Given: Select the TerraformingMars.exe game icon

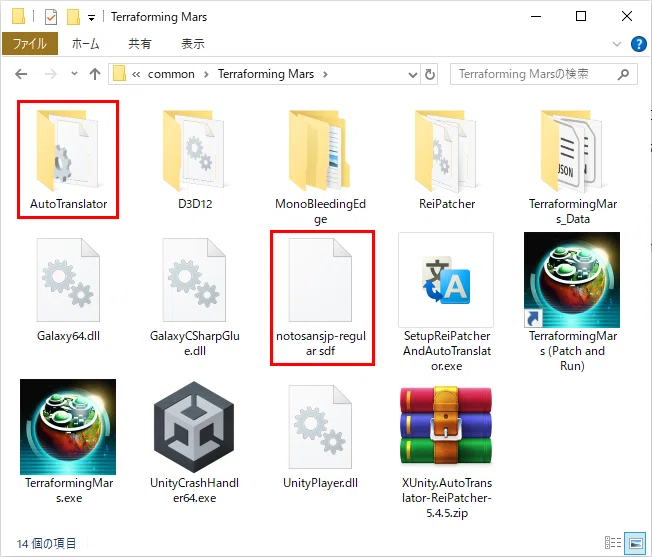Looking at the screenshot, I should (68, 426).
